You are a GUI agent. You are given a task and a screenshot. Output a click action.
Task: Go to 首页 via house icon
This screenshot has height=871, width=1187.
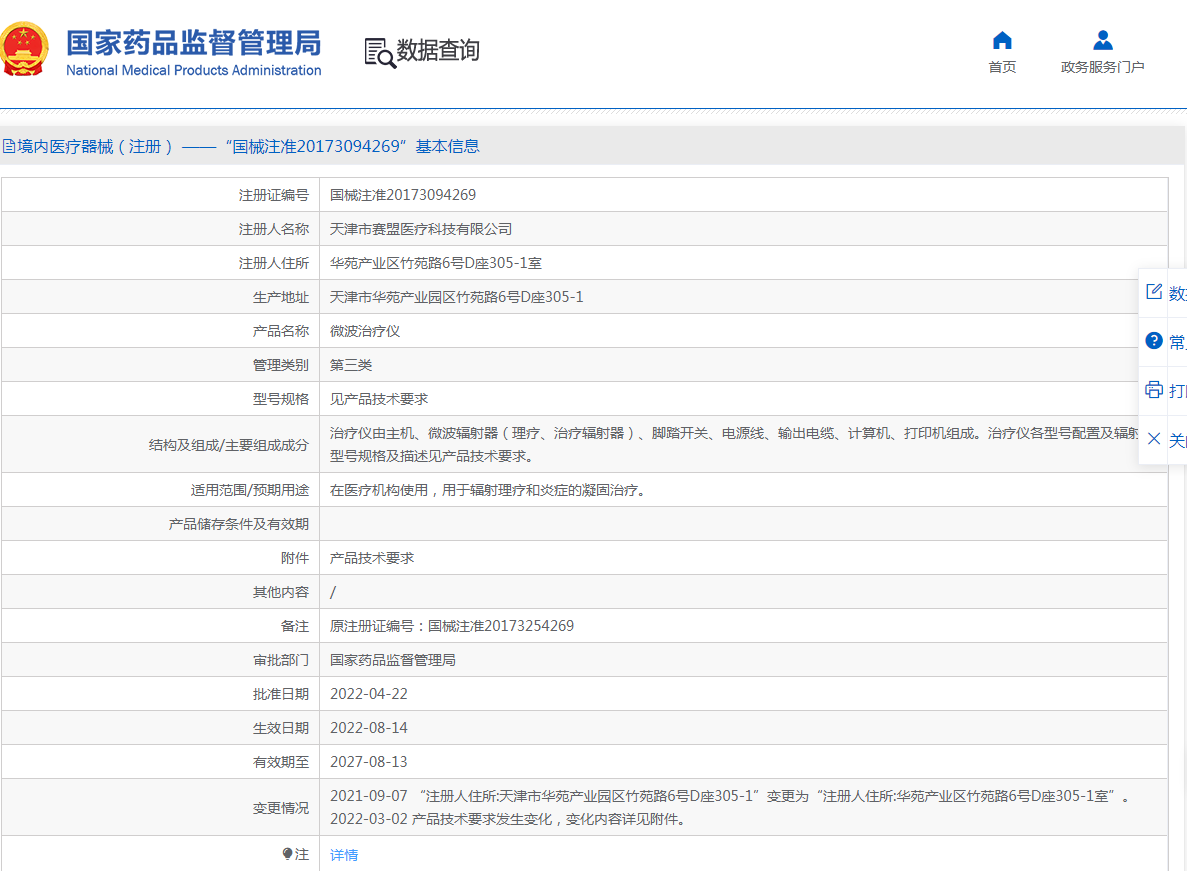click(1002, 40)
